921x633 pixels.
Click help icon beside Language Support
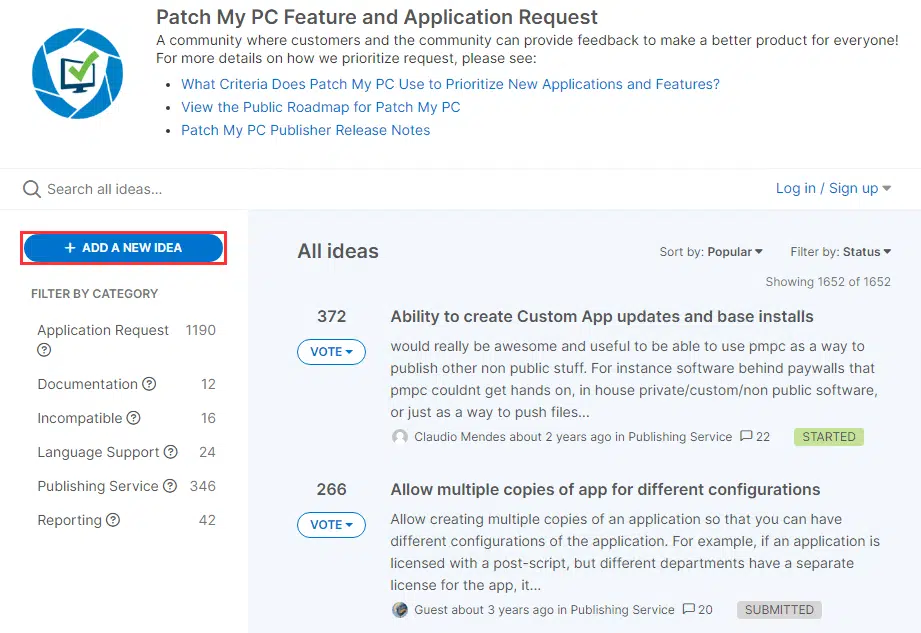point(171,452)
